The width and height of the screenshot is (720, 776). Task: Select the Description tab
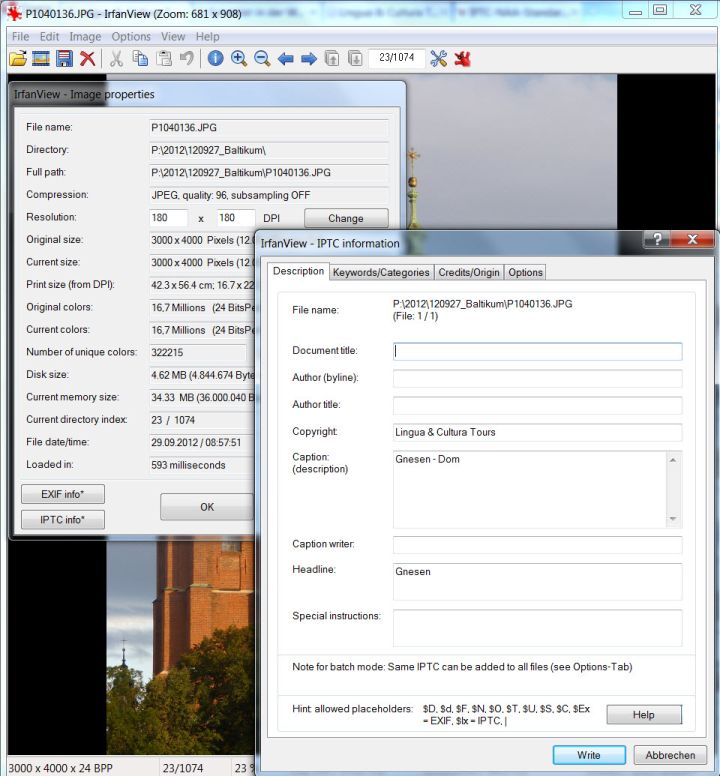[x=298, y=271]
